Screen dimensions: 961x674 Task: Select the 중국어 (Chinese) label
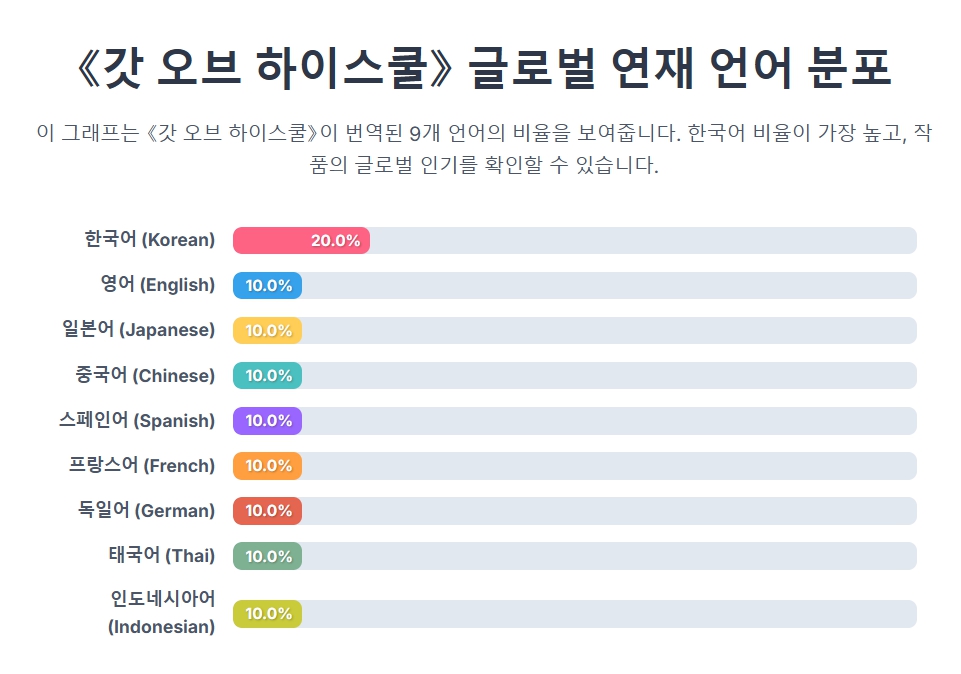coord(145,375)
